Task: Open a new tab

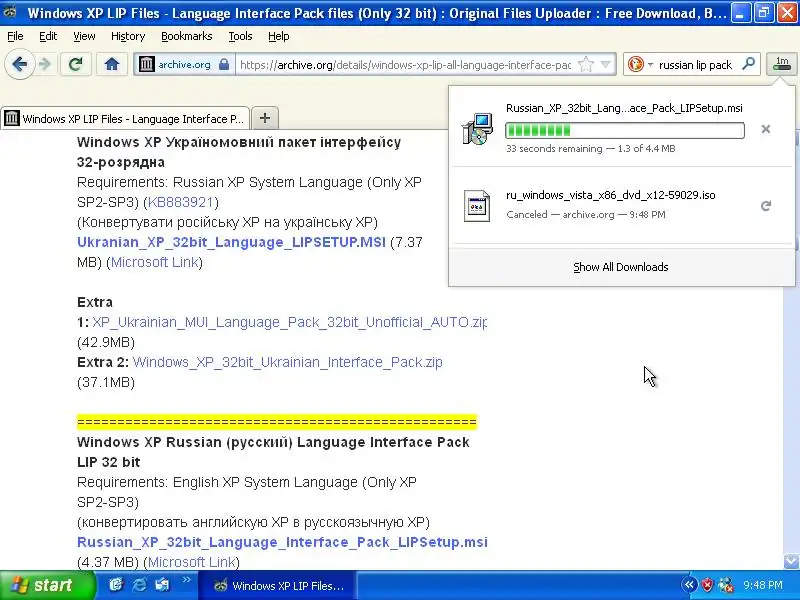Action: click(264, 118)
